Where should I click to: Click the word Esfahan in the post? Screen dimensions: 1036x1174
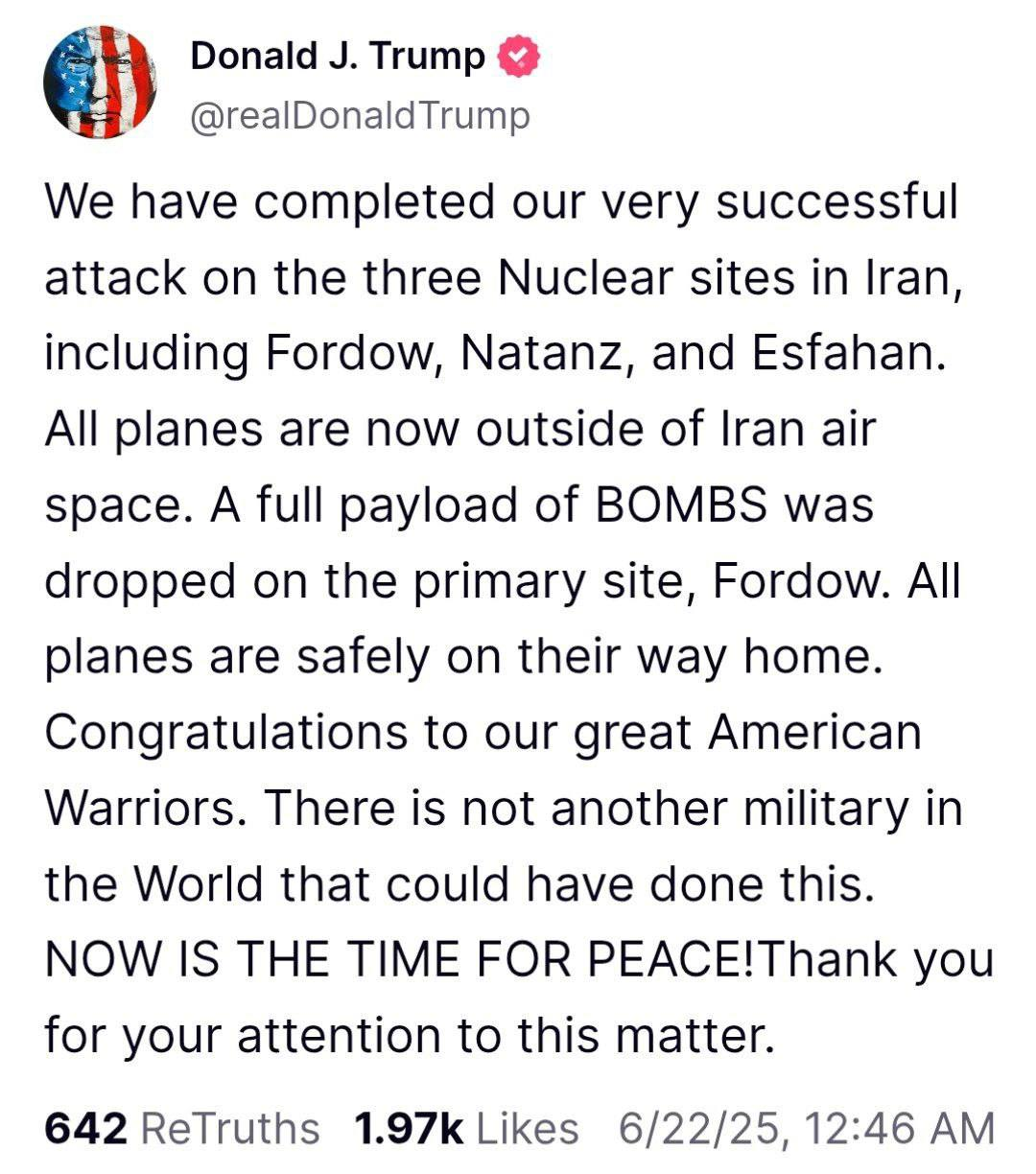coord(843,354)
